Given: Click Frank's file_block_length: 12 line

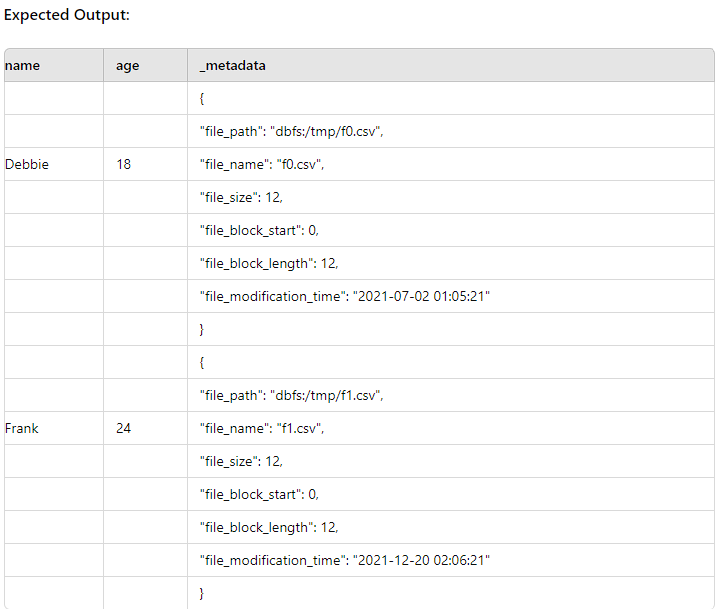Looking at the screenshot, I should (x=269, y=527).
